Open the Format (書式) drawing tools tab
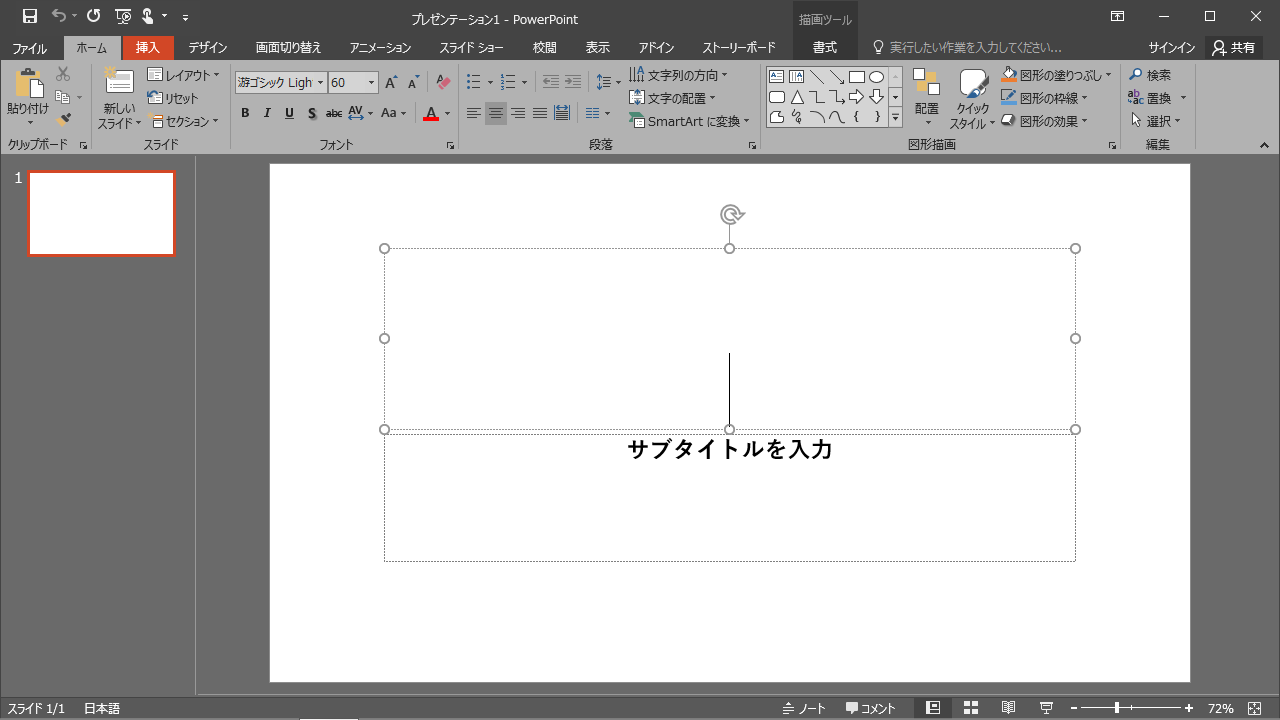 click(x=825, y=48)
